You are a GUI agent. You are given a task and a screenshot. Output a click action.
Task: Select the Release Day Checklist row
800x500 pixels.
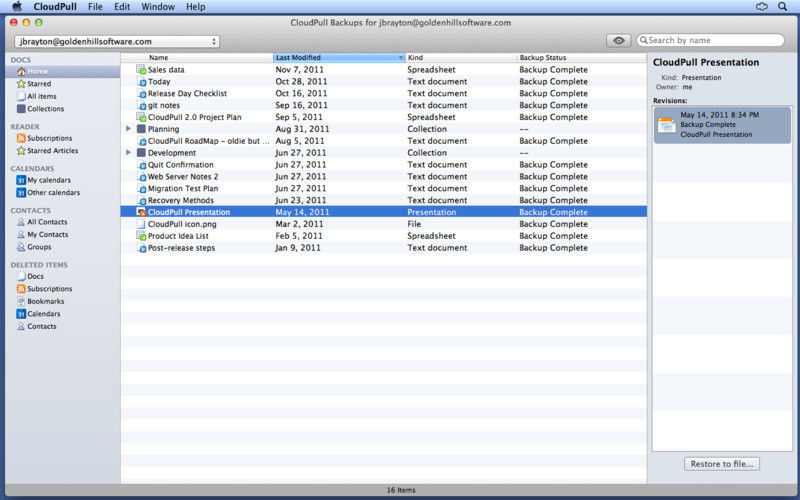[384, 93]
